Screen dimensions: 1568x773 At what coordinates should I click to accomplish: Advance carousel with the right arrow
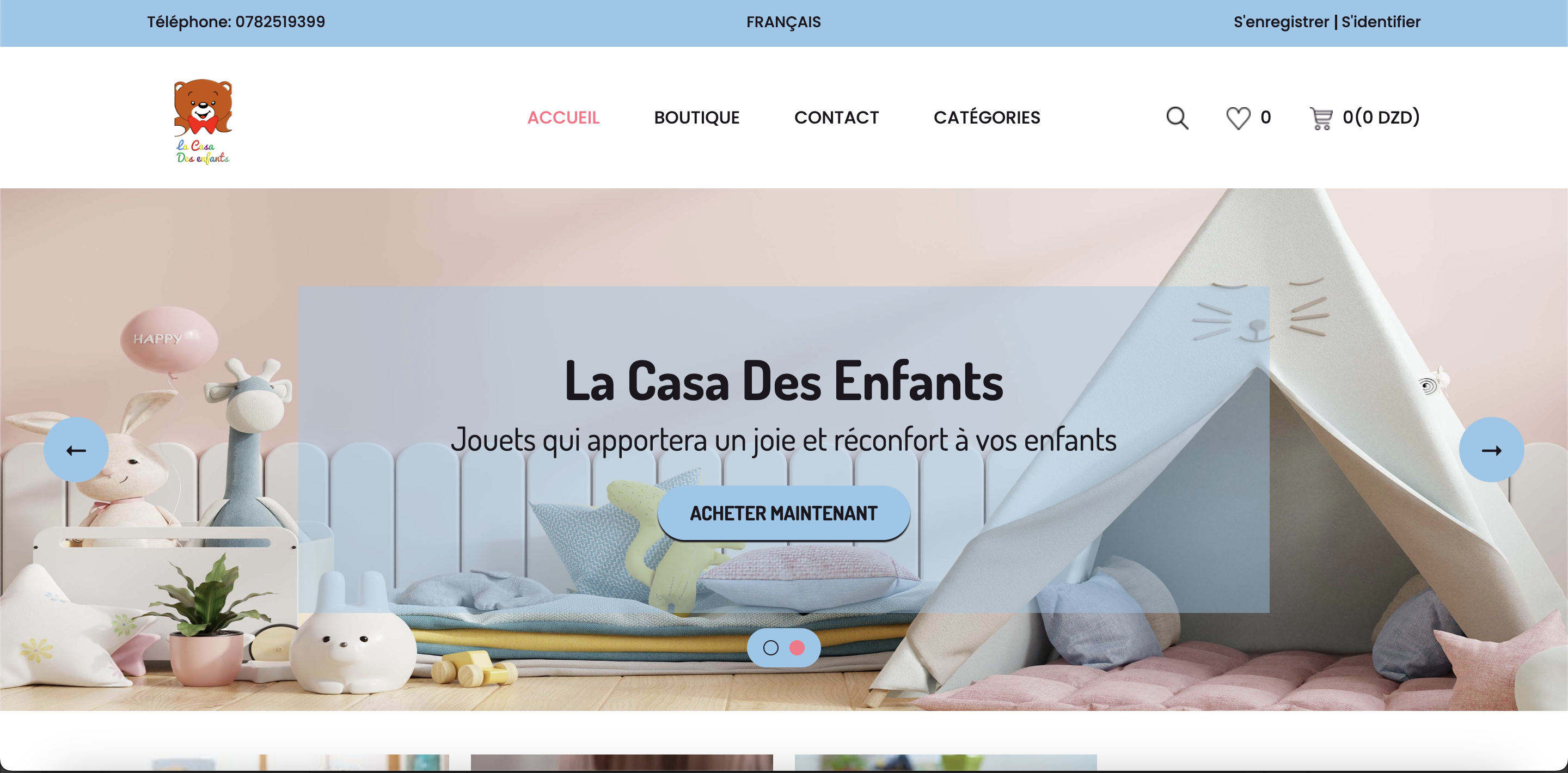pos(1491,450)
